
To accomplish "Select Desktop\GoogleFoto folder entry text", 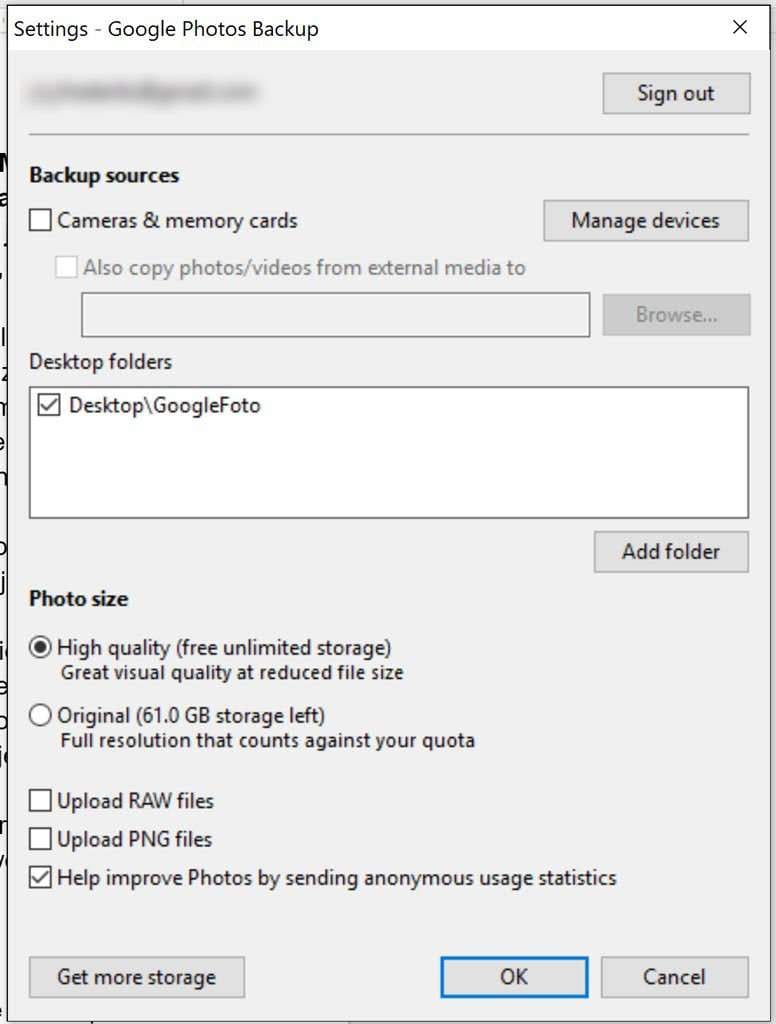I will click(x=165, y=406).
